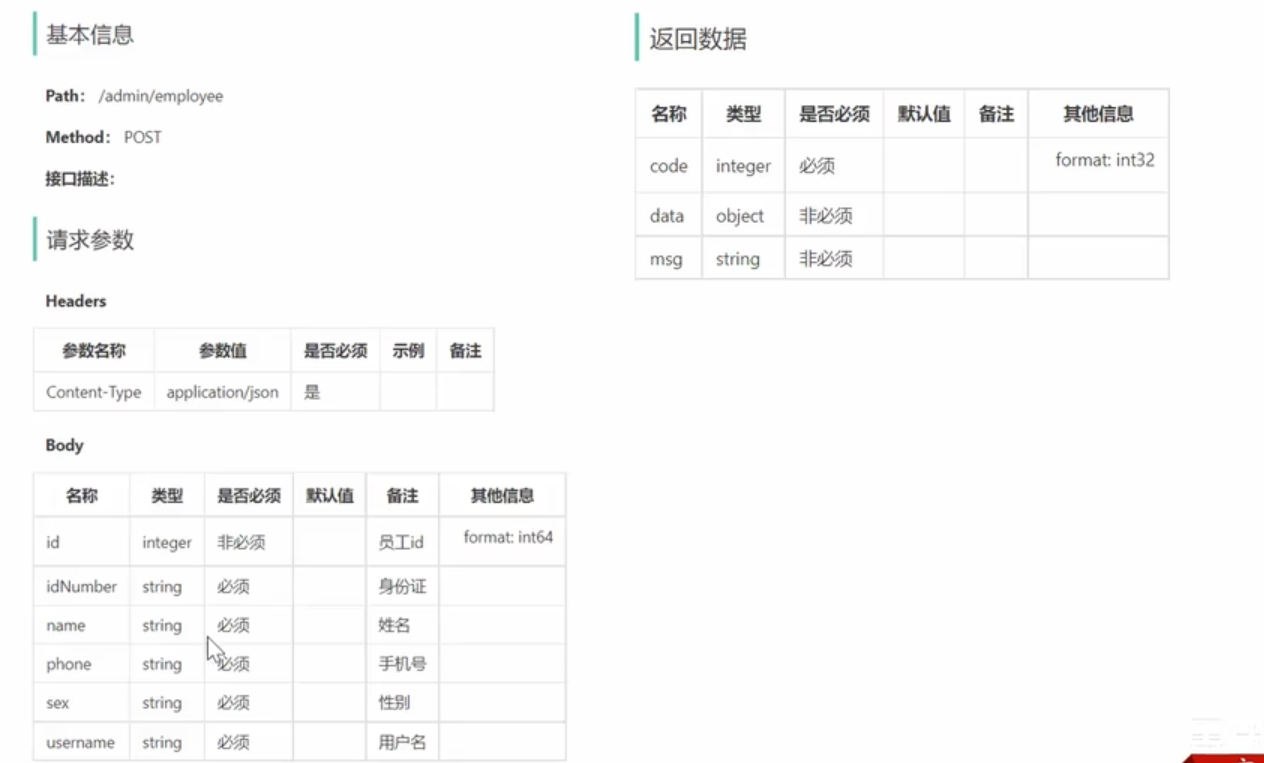Click the 其他信息 header in 返回数据 table
1264x763 pixels.
1098,114
